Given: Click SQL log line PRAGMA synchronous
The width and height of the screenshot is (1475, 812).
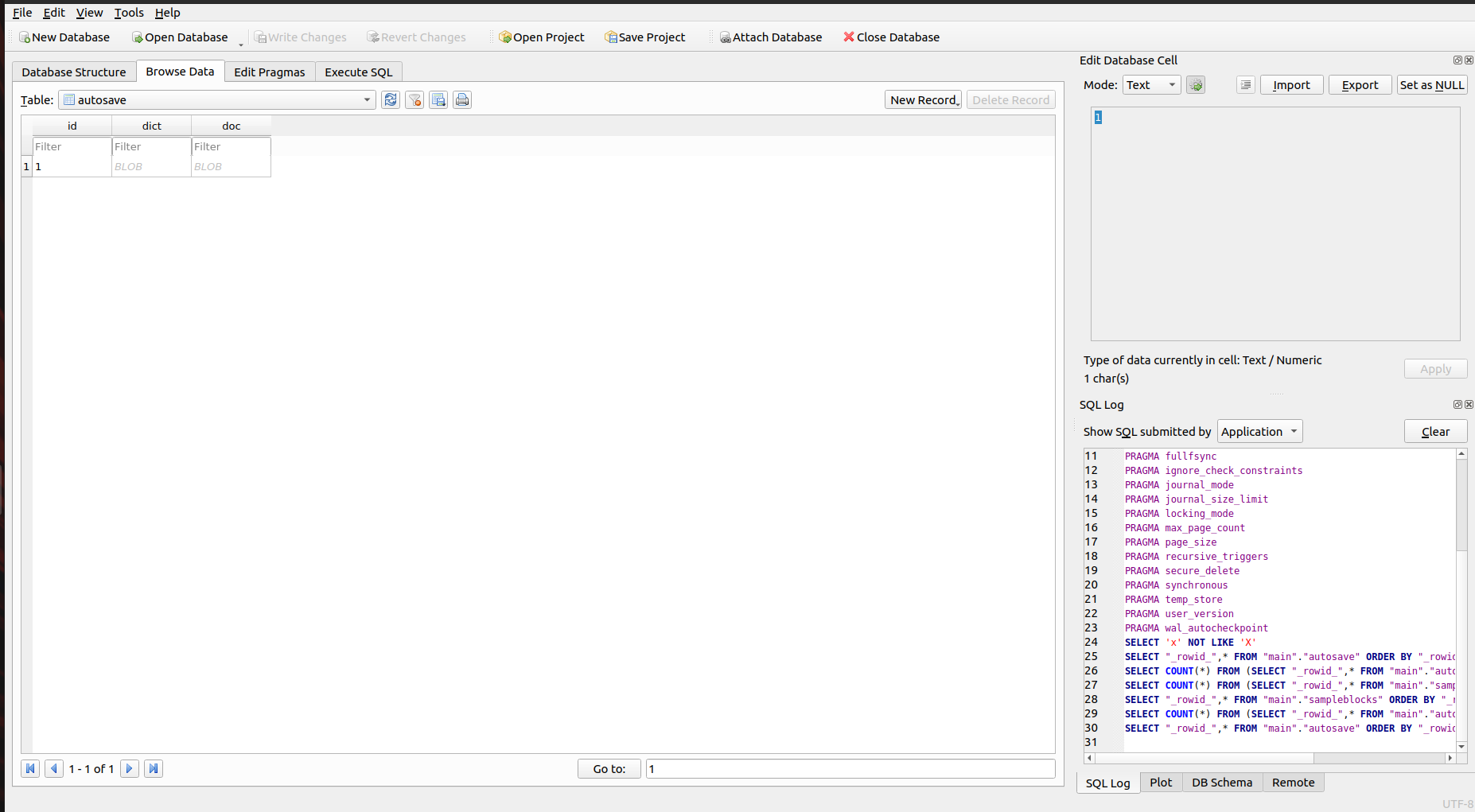Looking at the screenshot, I should click(1176, 585).
